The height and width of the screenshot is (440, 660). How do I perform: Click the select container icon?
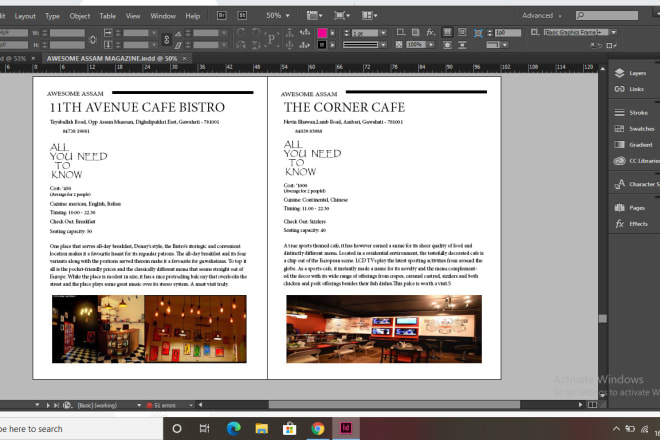pos(290,32)
